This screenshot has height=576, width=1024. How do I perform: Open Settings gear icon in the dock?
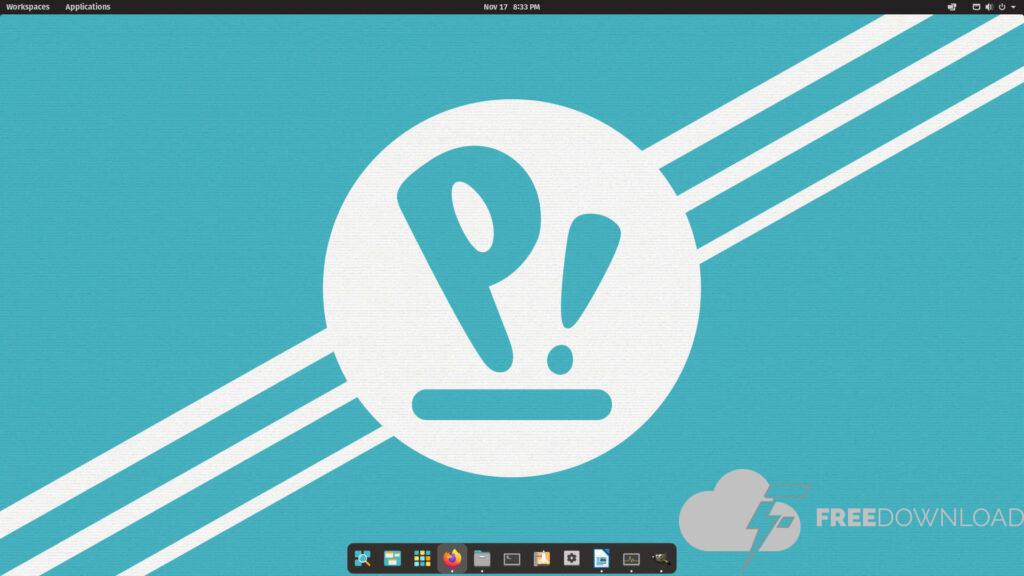point(571,558)
